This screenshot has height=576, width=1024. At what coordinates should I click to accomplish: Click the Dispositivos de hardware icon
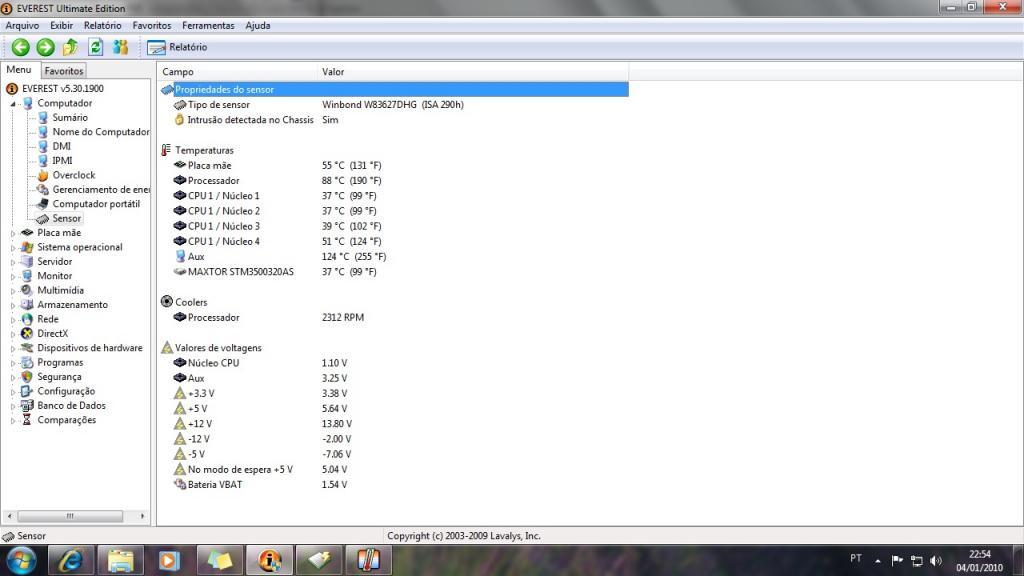click(27, 348)
